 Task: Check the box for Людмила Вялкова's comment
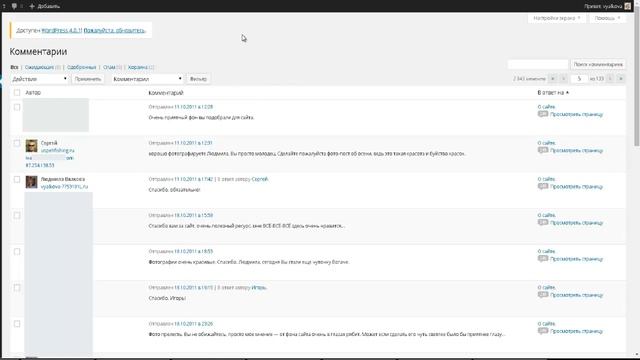(x=17, y=179)
